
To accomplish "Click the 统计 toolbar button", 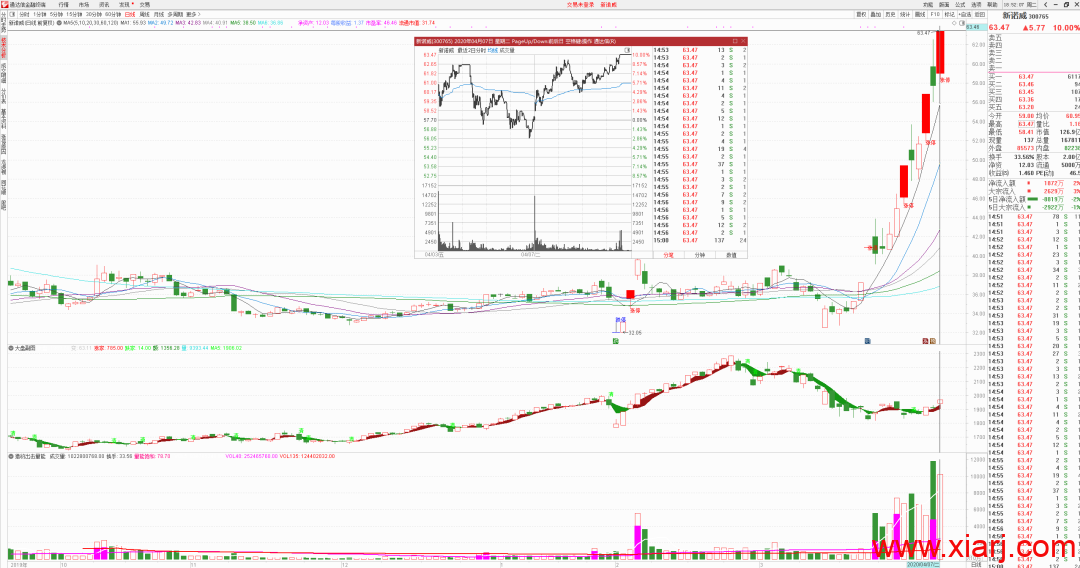I will point(905,14).
